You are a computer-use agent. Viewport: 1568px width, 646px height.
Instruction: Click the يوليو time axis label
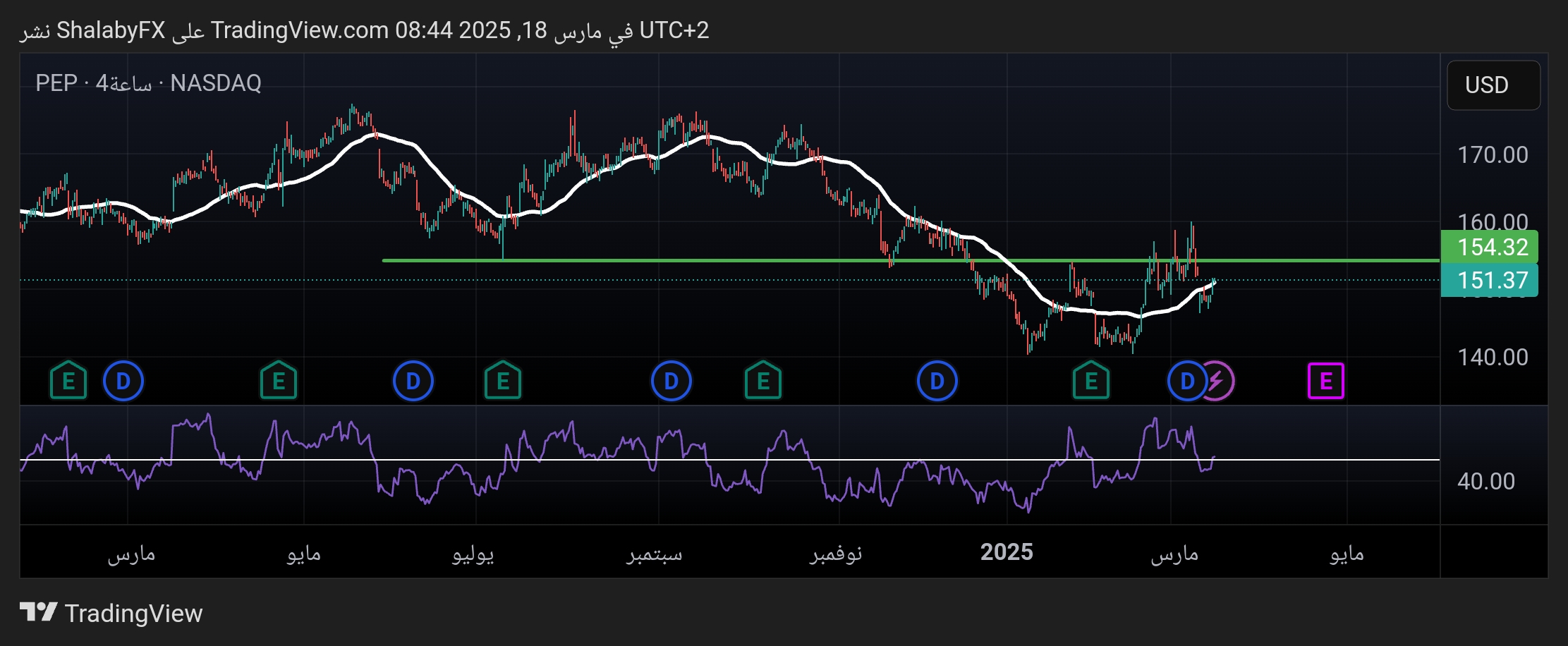coord(473,554)
